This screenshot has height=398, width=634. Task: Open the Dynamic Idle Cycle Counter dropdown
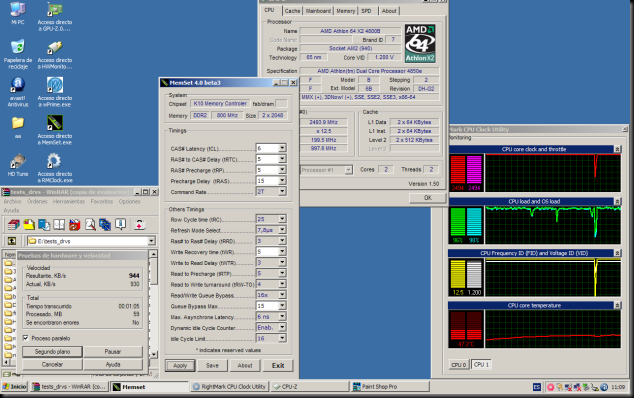[x=282, y=327]
